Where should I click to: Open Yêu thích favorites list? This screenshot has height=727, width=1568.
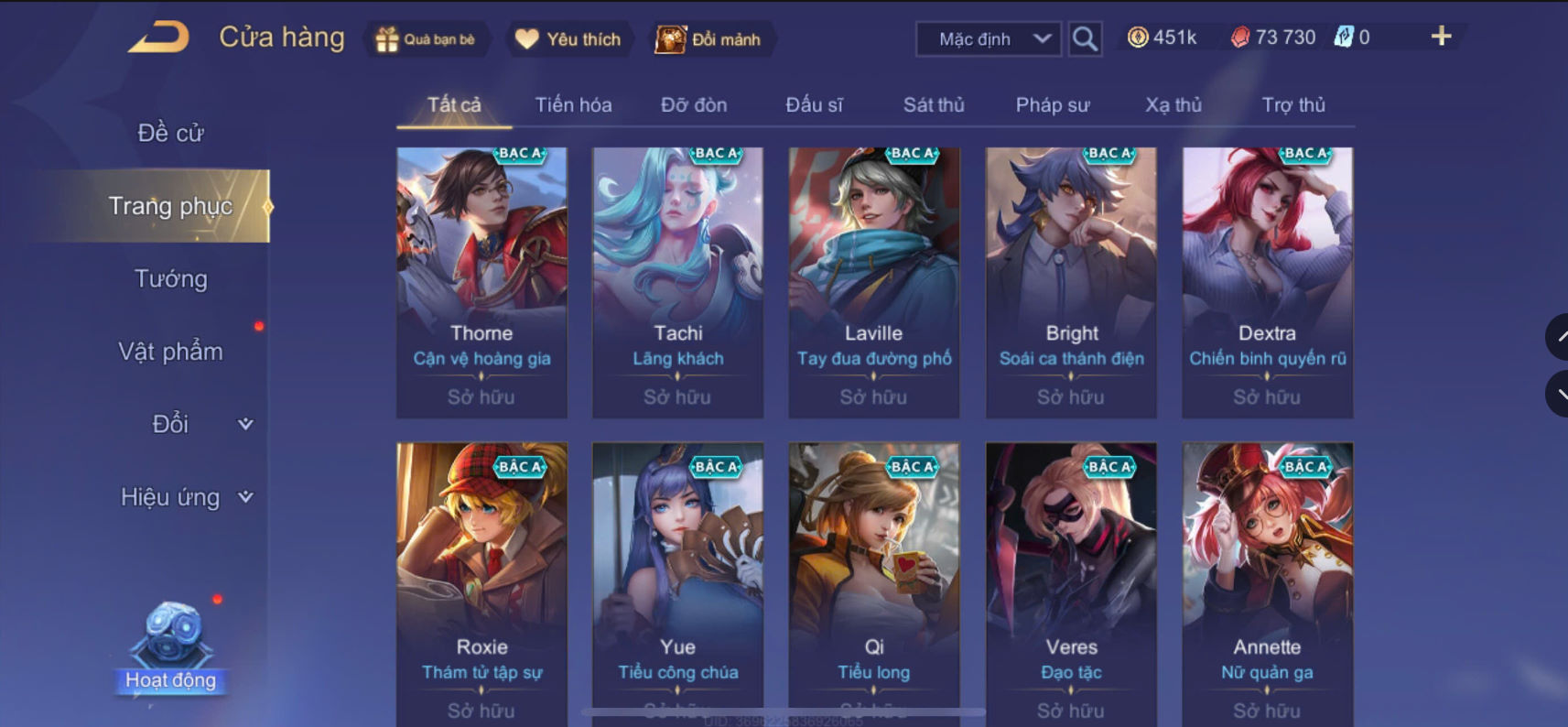click(568, 39)
